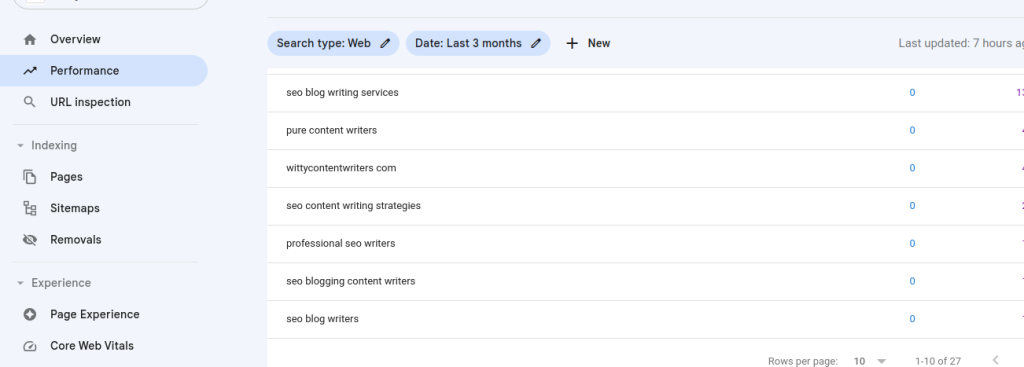Select query 'seo blogging content writers'
This screenshot has height=367, width=1024.
click(351, 281)
